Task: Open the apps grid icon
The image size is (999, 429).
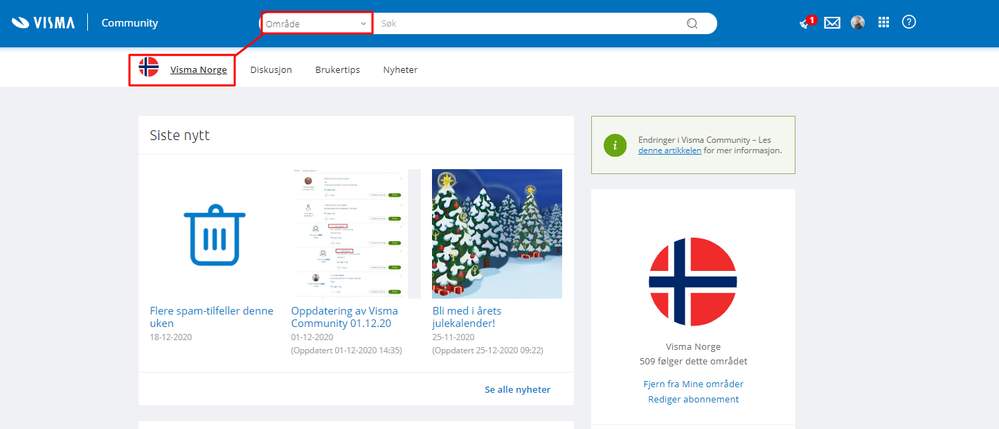Action: pos(883,23)
